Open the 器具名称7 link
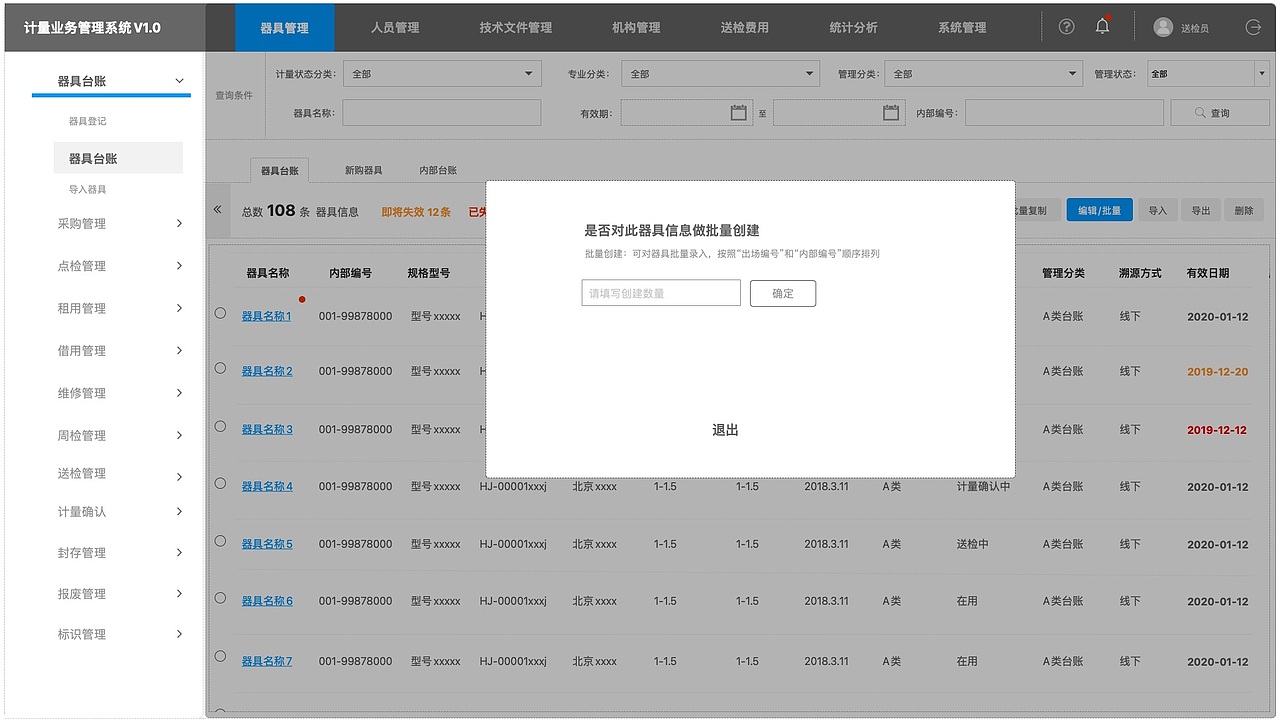Screen dimensions: 1280x722 (x=267, y=661)
